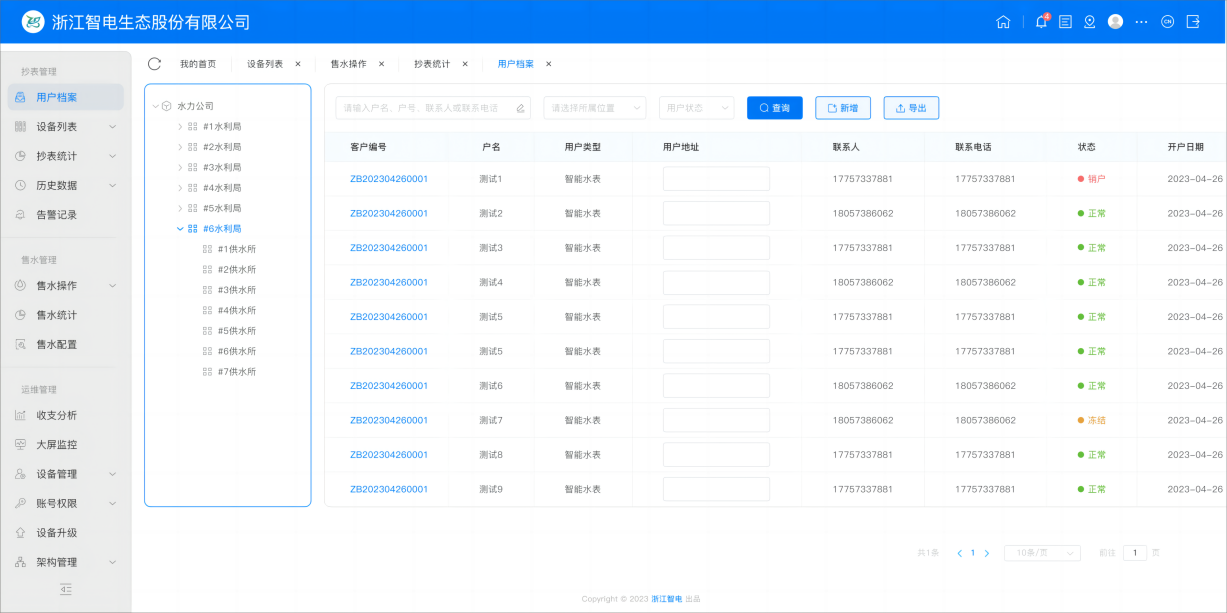Click the logout icon in the header
The height and width of the screenshot is (613, 1227).
1193,22
